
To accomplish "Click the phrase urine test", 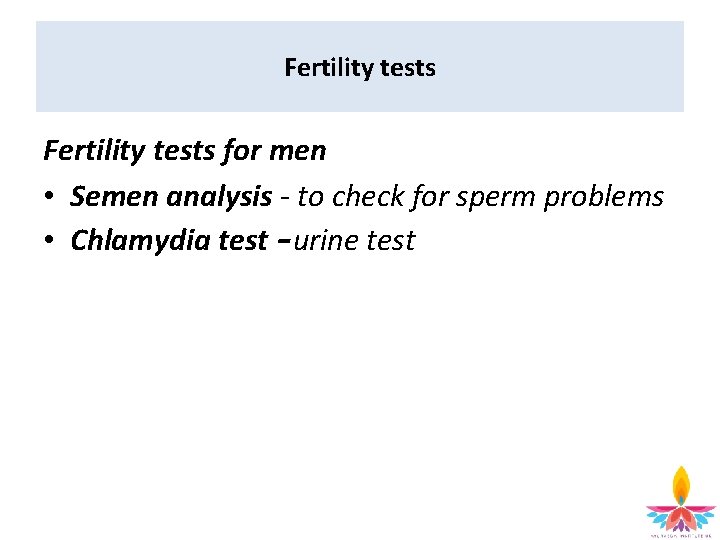I will 354,241.
